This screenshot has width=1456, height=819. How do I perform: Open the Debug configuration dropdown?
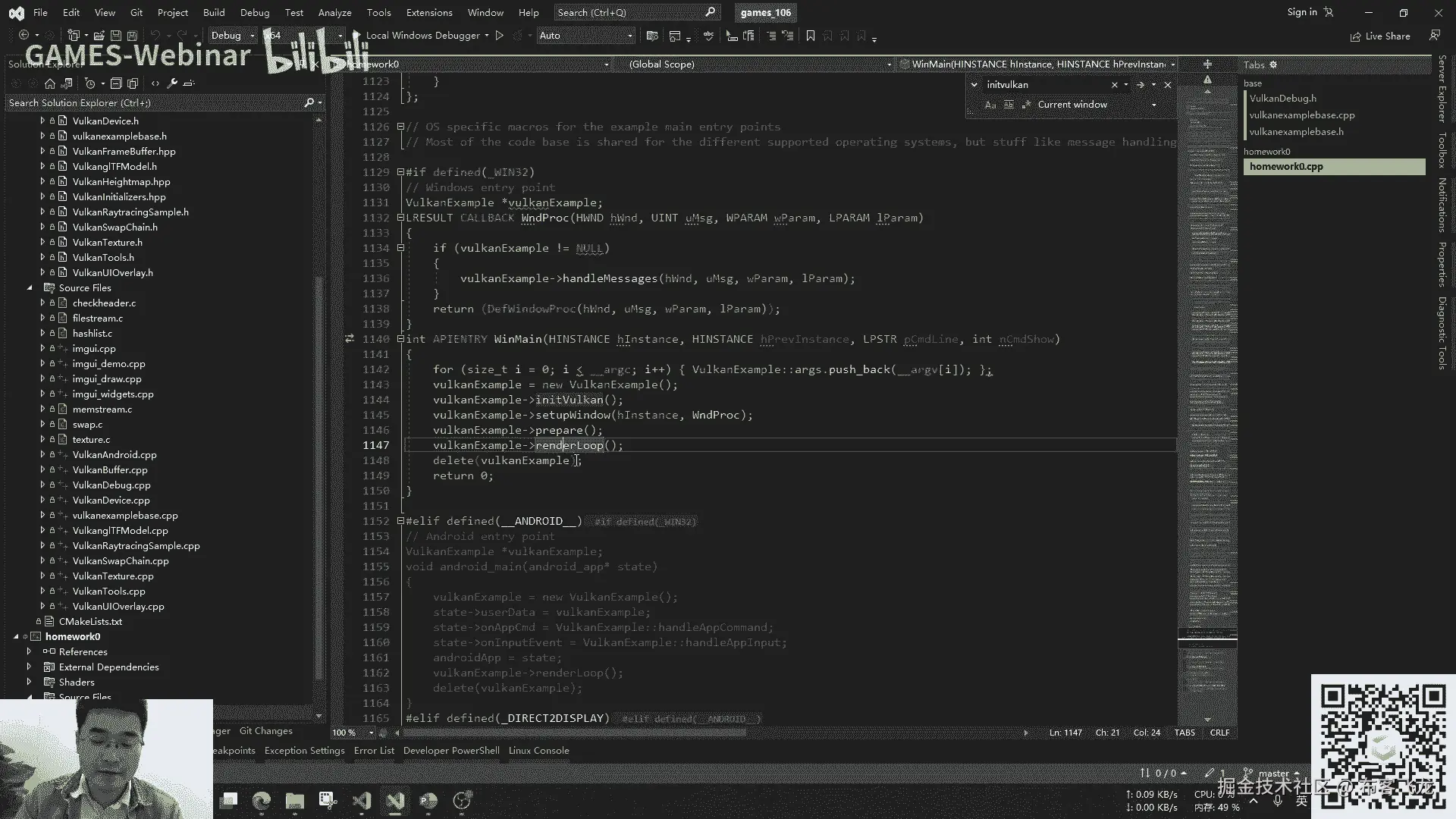point(232,36)
